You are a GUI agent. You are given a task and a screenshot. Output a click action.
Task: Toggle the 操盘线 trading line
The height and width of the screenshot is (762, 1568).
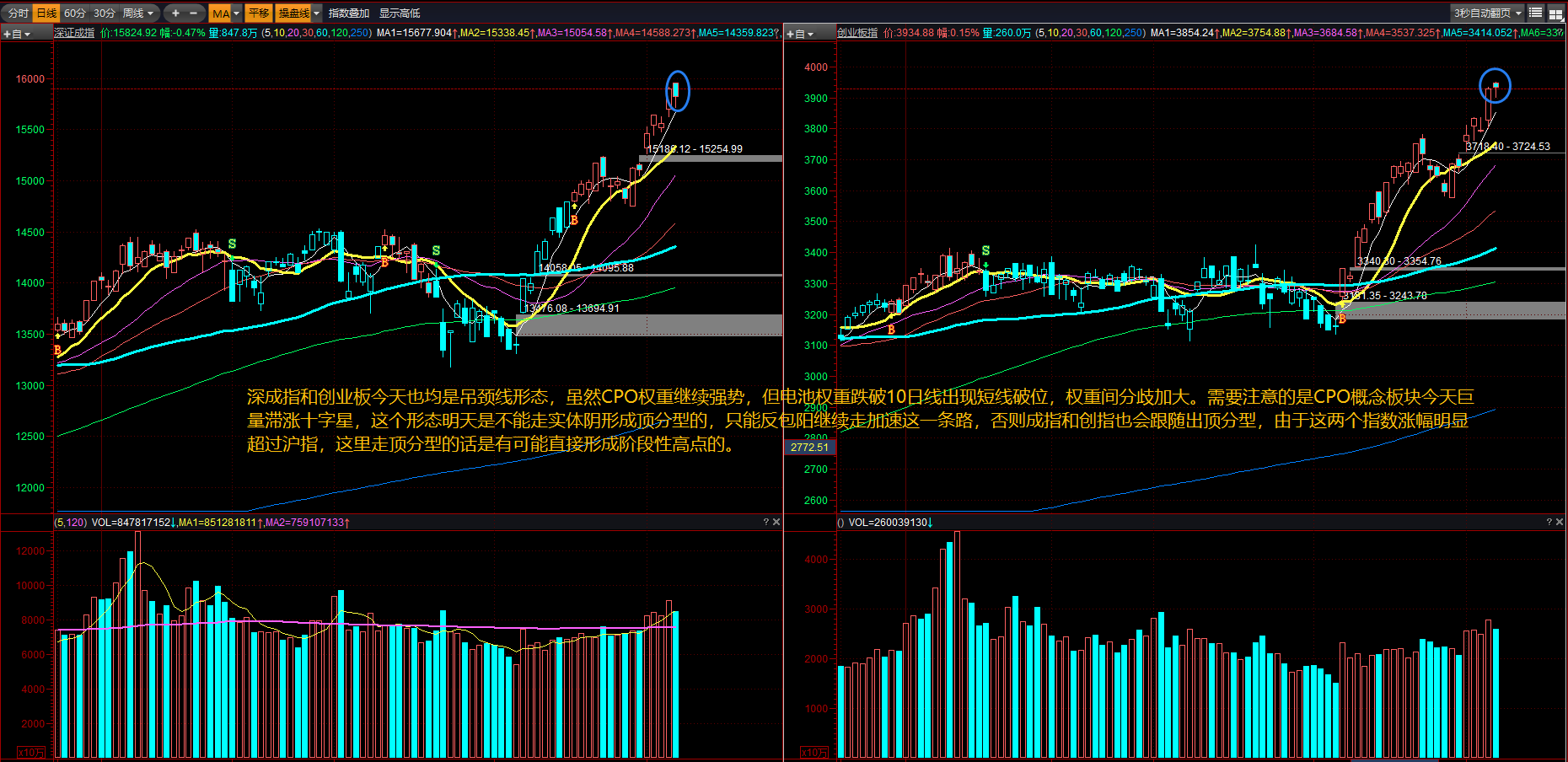coord(294,13)
